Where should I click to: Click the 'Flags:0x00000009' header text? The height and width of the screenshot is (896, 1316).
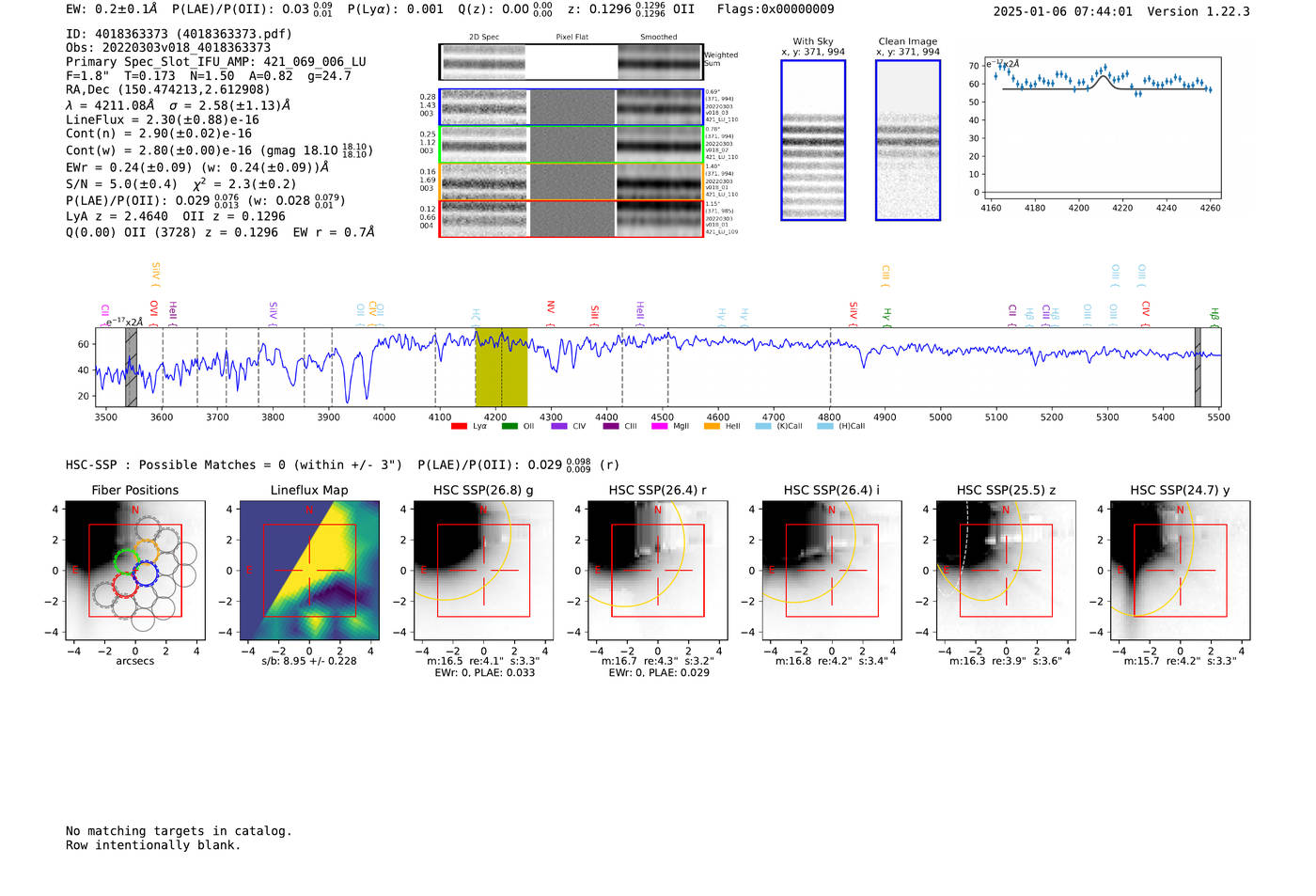pyautogui.click(x=775, y=9)
